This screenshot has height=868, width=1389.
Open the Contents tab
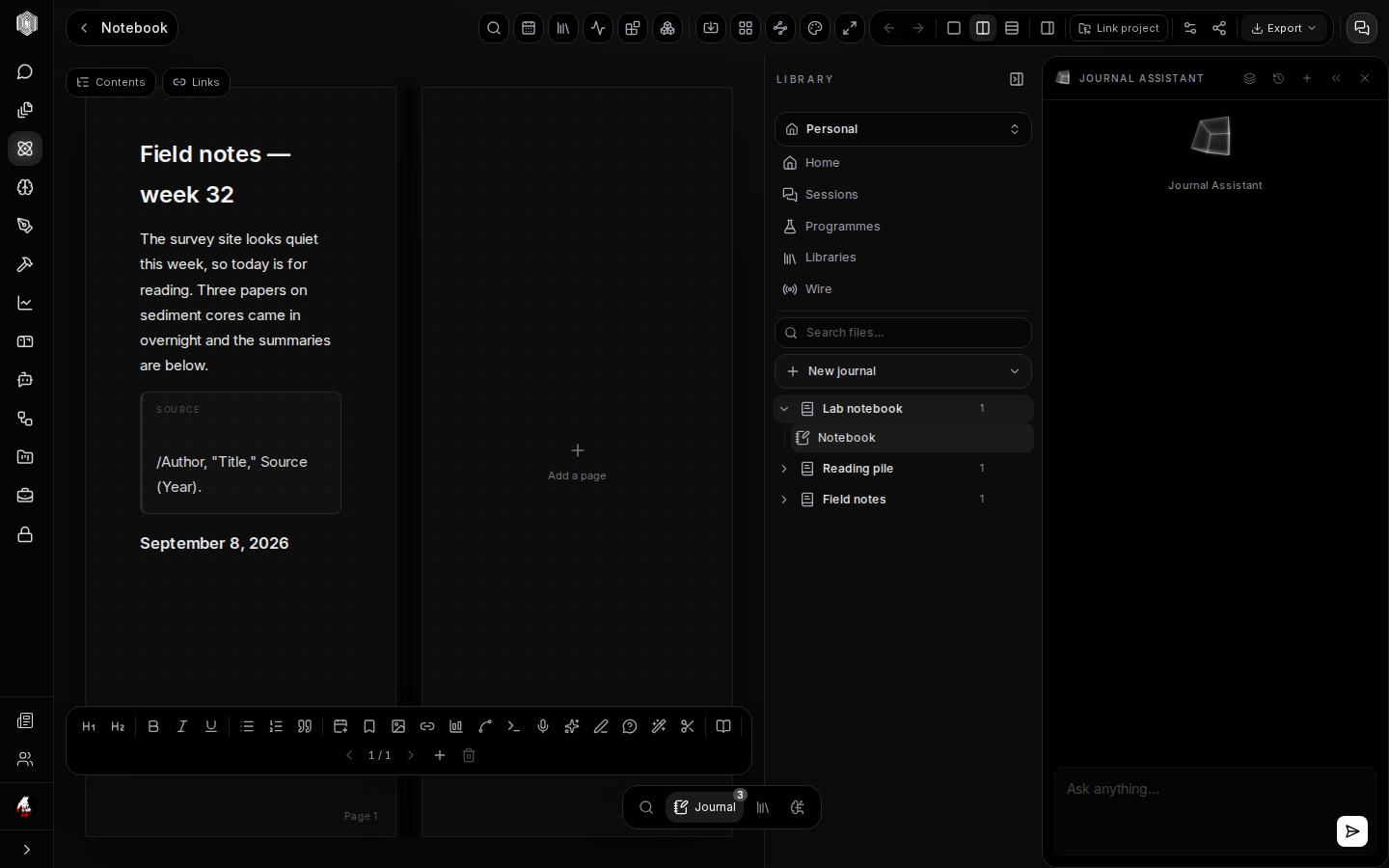pos(111,82)
